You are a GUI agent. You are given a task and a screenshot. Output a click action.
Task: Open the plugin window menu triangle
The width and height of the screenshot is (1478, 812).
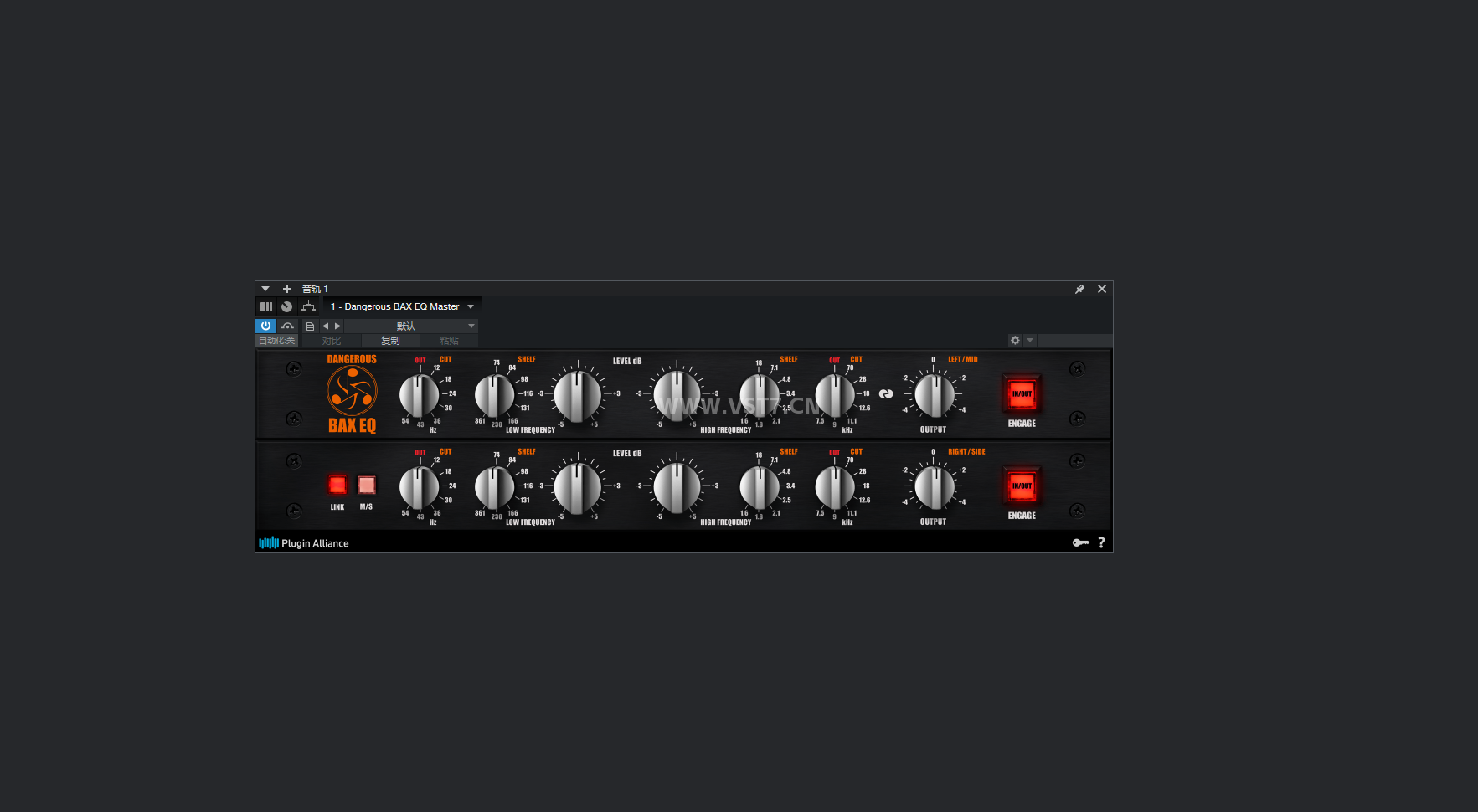pyautogui.click(x=265, y=289)
